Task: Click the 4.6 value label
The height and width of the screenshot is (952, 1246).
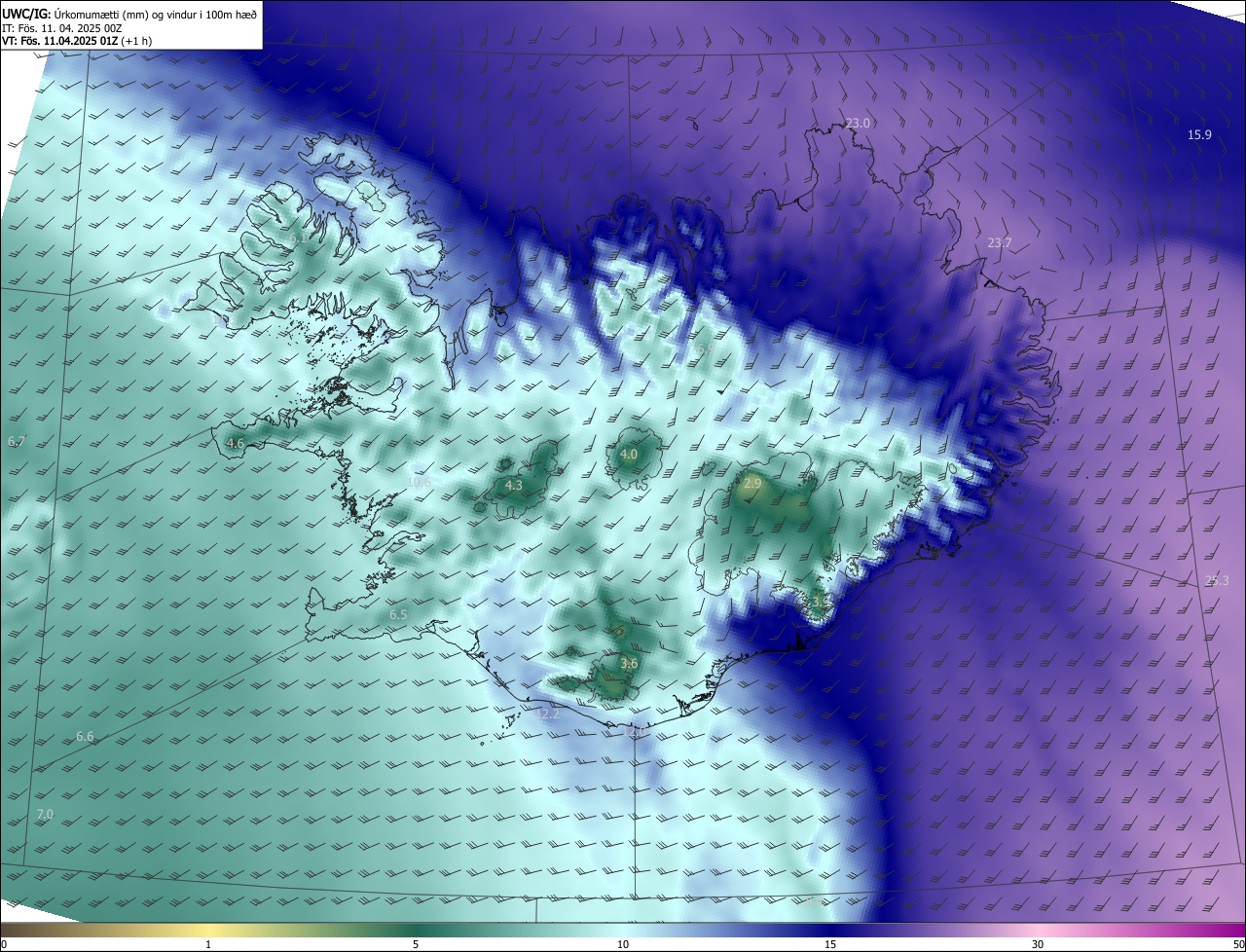Action: [x=236, y=443]
